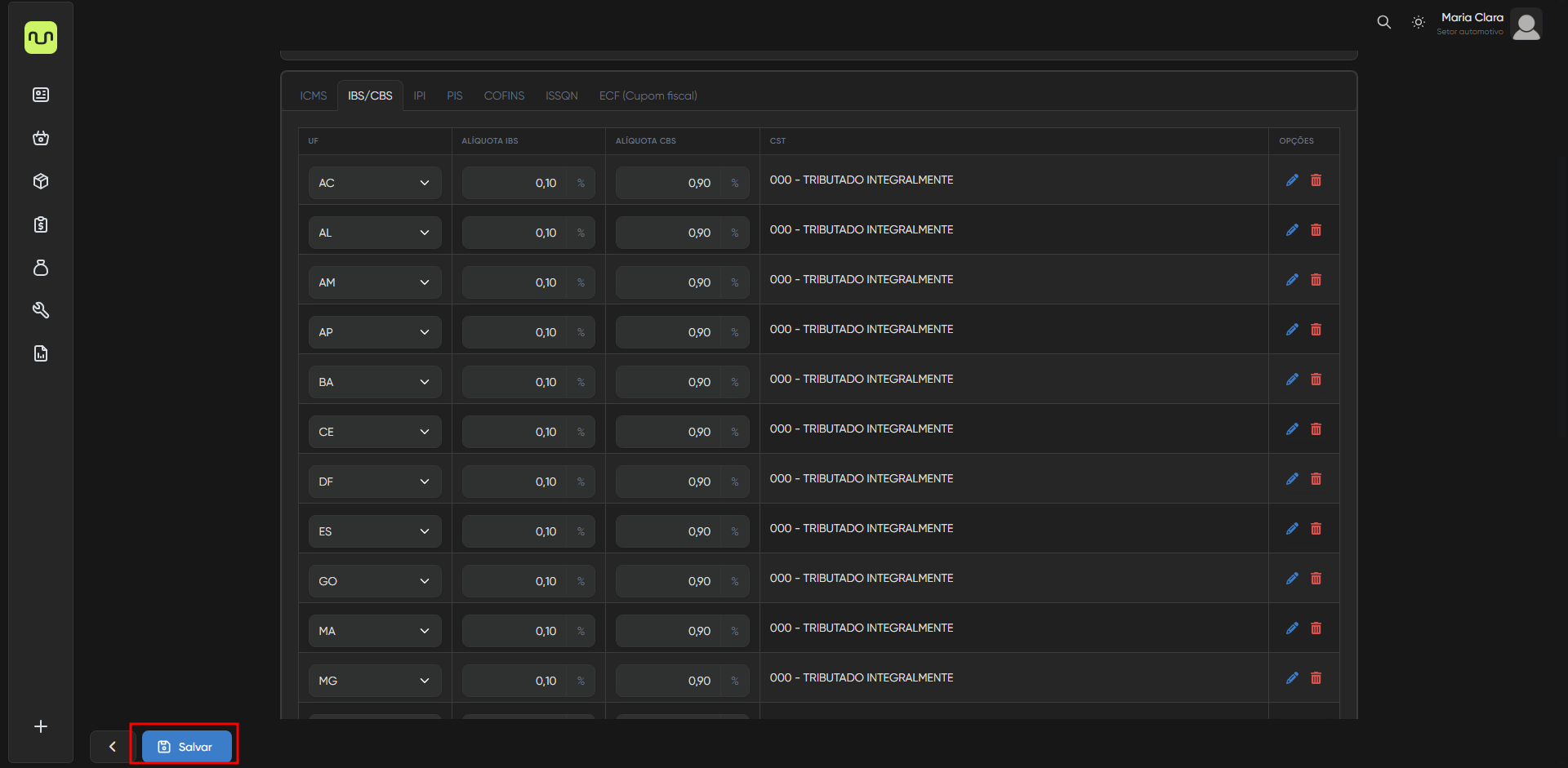Click the plus icon in sidebar

[41, 726]
